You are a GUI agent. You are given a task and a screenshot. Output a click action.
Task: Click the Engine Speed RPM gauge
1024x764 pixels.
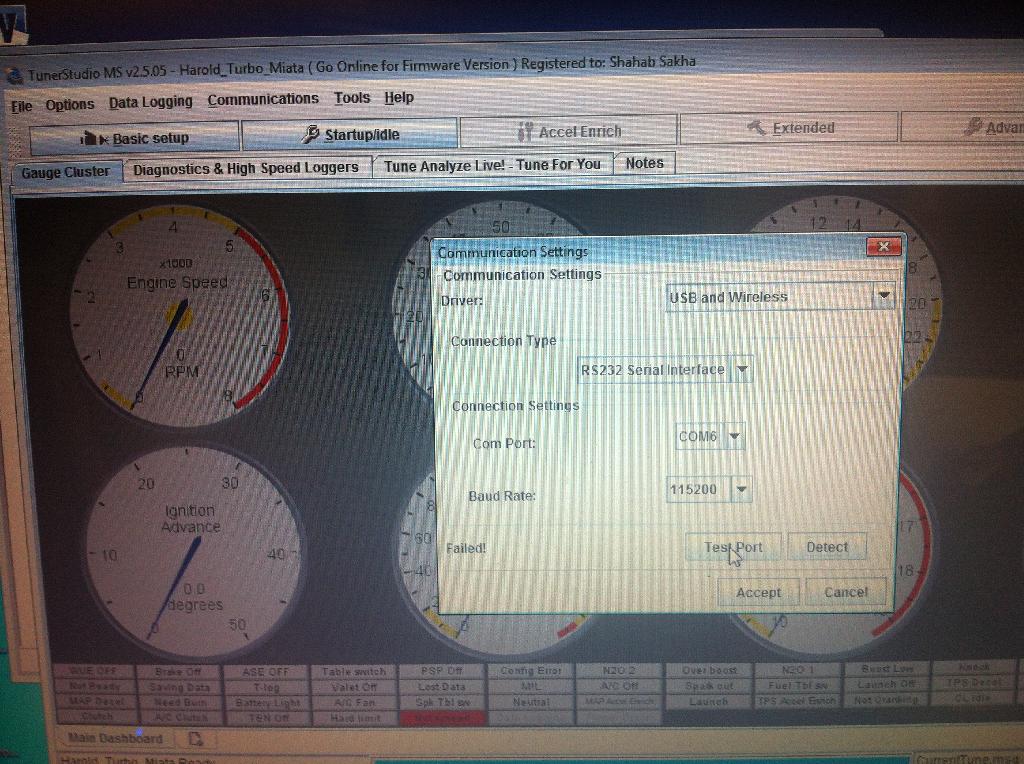click(179, 317)
